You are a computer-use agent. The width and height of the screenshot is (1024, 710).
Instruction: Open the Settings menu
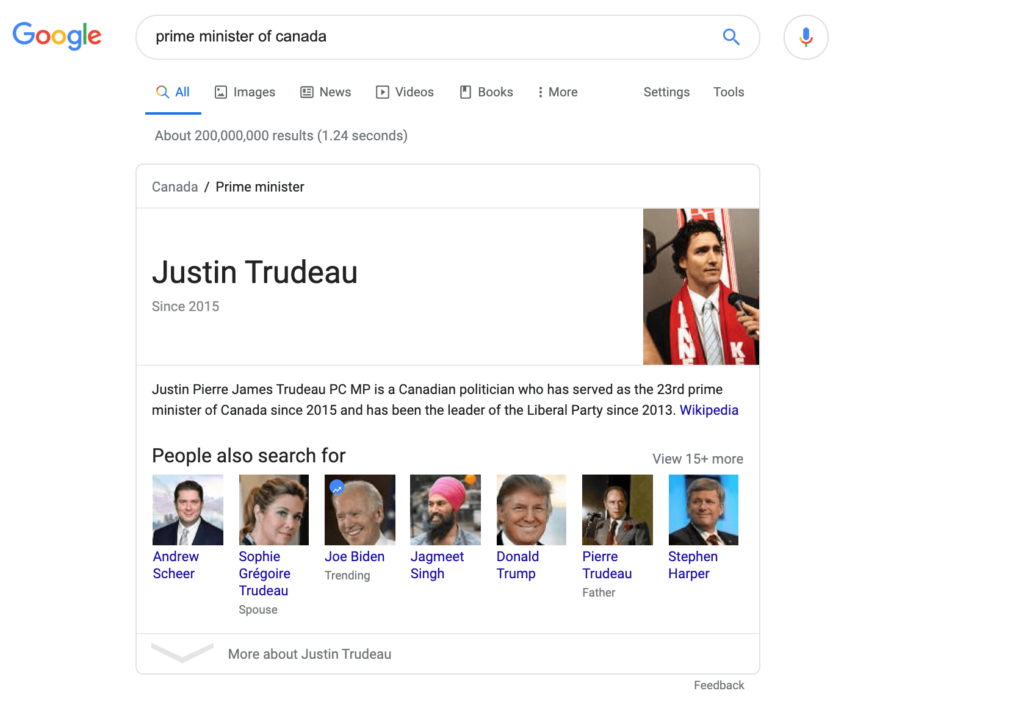pyautogui.click(x=666, y=91)
